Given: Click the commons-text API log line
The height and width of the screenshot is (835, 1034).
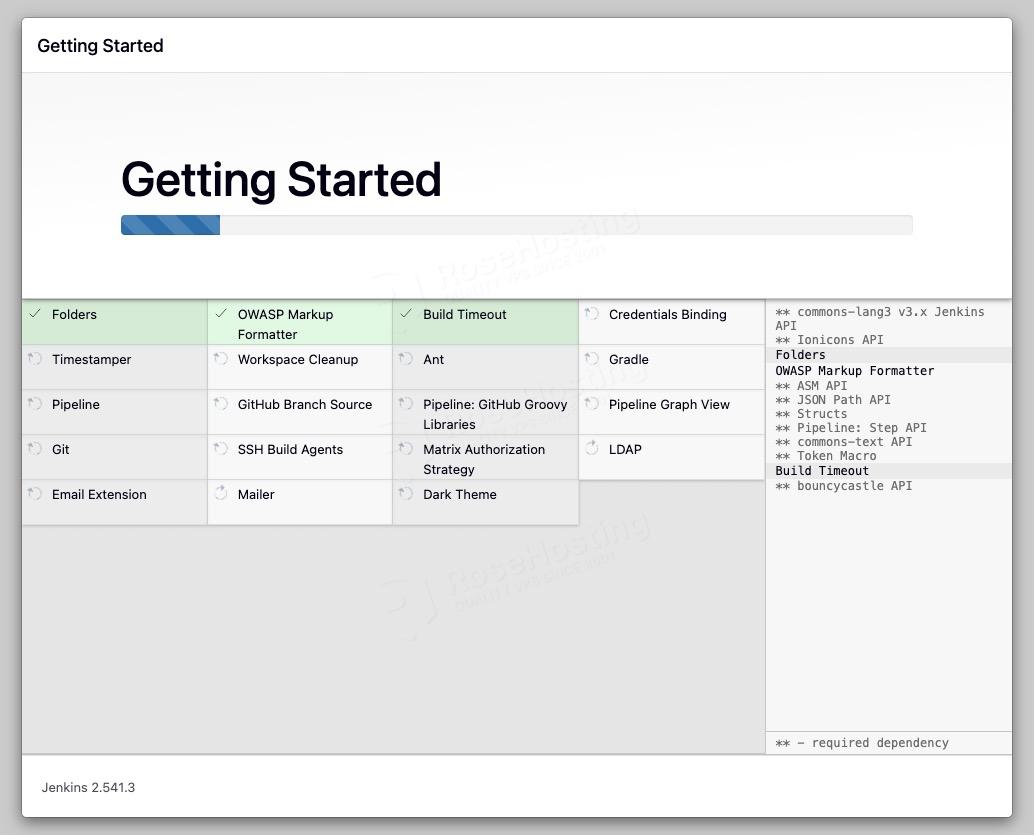Looking at the screenshot, I should point(843,442).
